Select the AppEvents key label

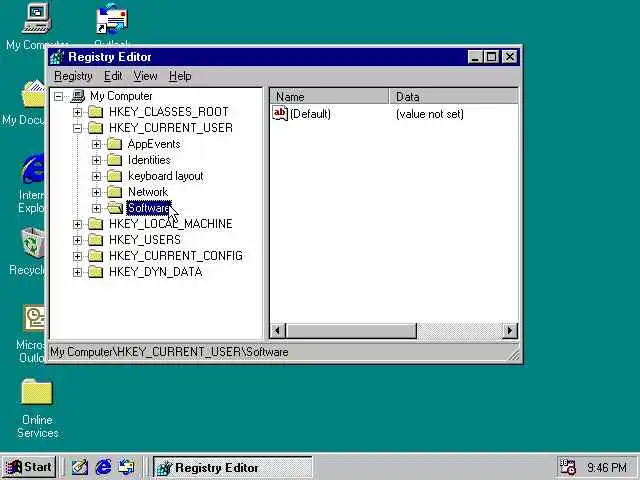pos(154,144)
